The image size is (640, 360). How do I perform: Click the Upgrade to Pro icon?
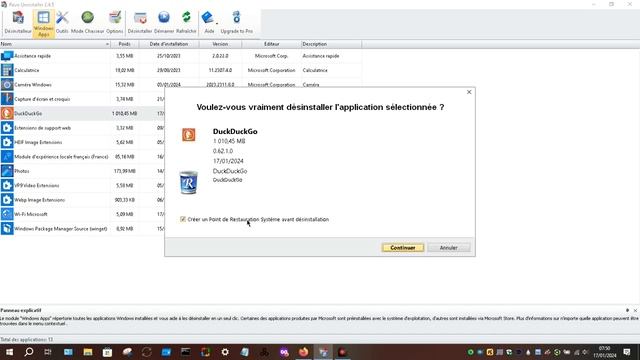click(236, 22)
